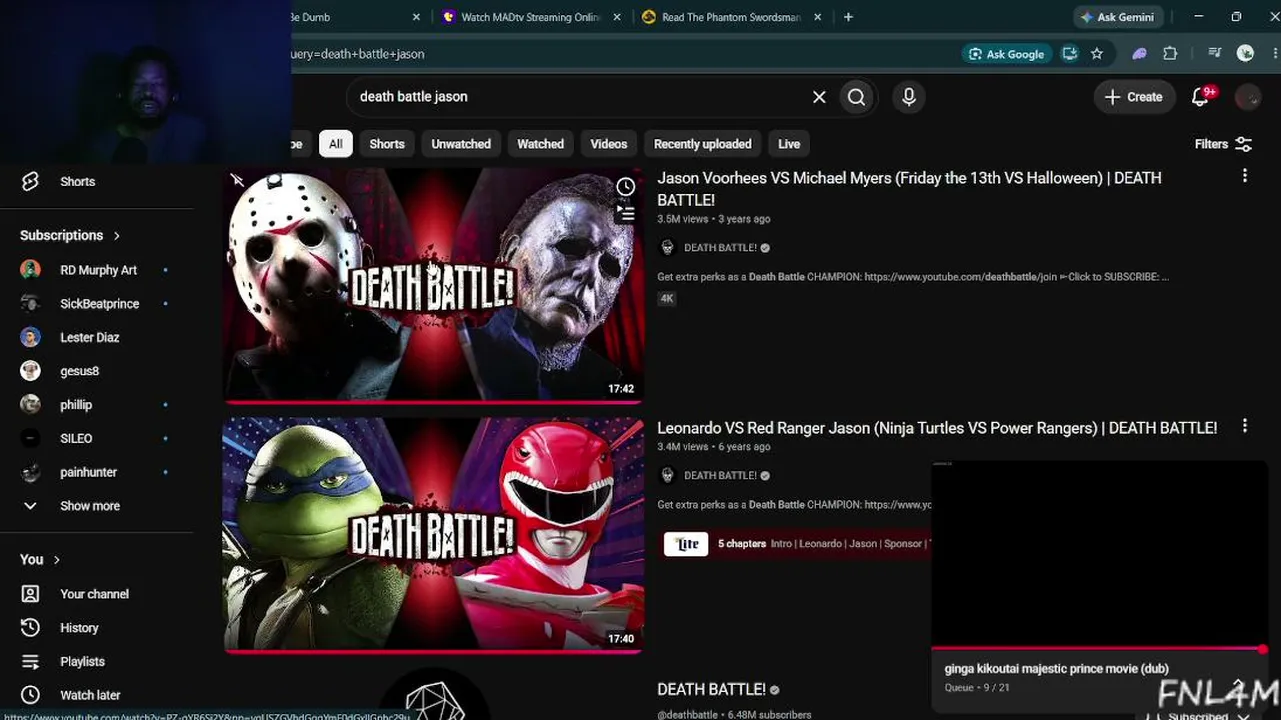Image resolution: width=1281 pixels, height=720 pixels.
Task: Click the magnifier search button
Action: tap(857, 97)
